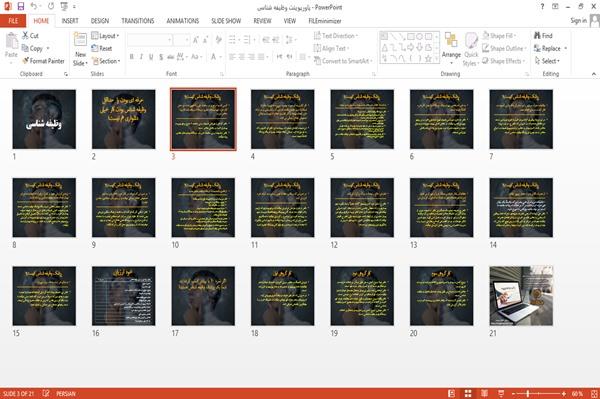The width and height of the screenshot is (600, 399).
Task: Toggle Italic formatting
Action: point(141,57)
